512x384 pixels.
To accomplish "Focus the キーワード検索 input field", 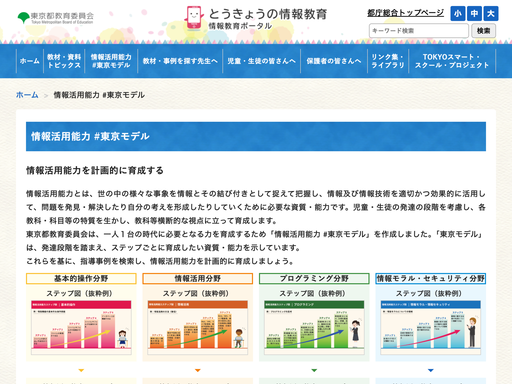I will tap(419, 31).
